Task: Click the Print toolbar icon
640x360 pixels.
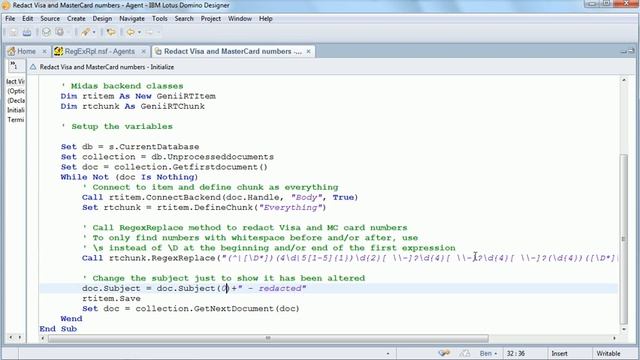Action: [x=27, y=32]
